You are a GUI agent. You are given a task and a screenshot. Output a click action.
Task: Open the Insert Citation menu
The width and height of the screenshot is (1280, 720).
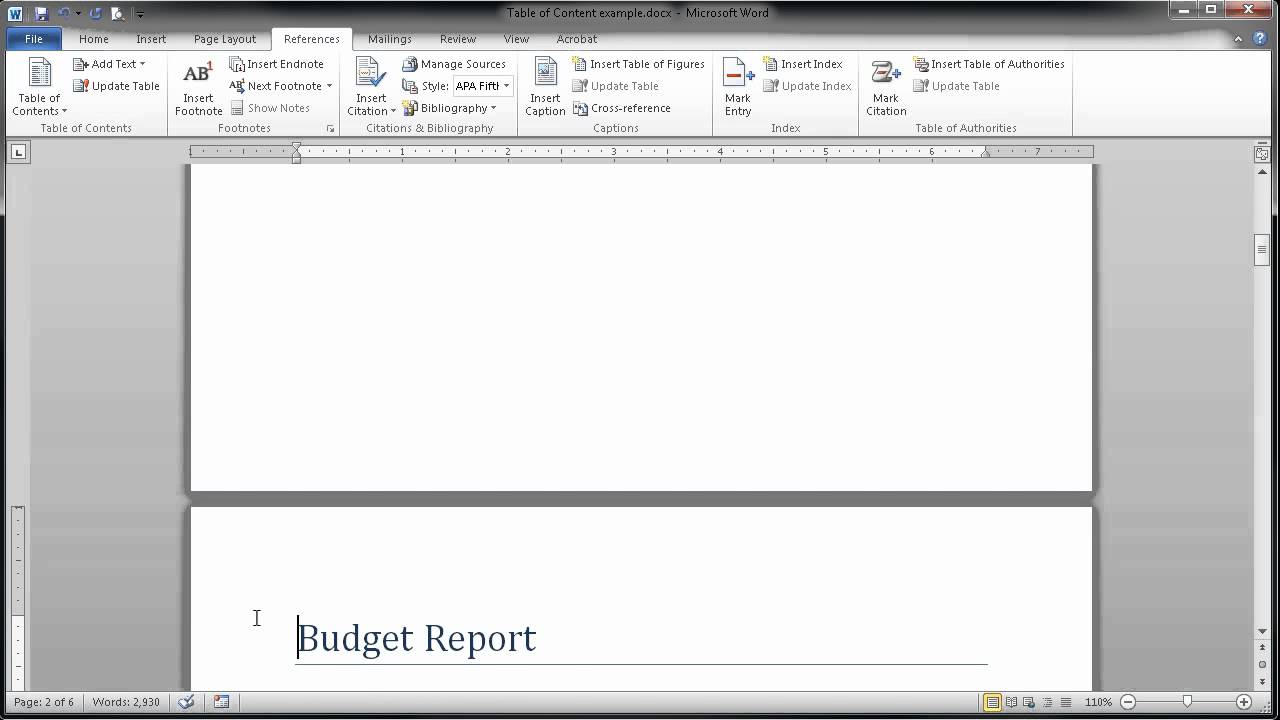[x=371, y=87]
